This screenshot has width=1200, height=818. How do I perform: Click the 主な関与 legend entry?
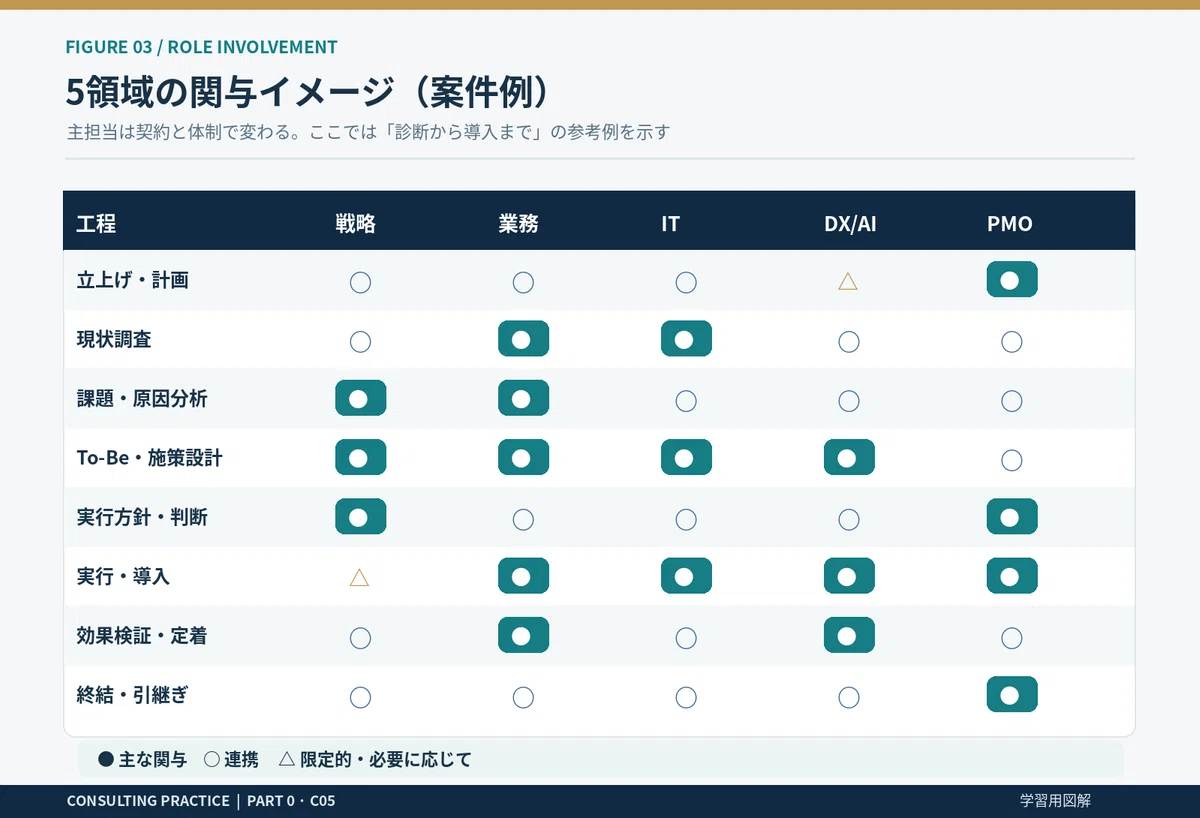142,760
